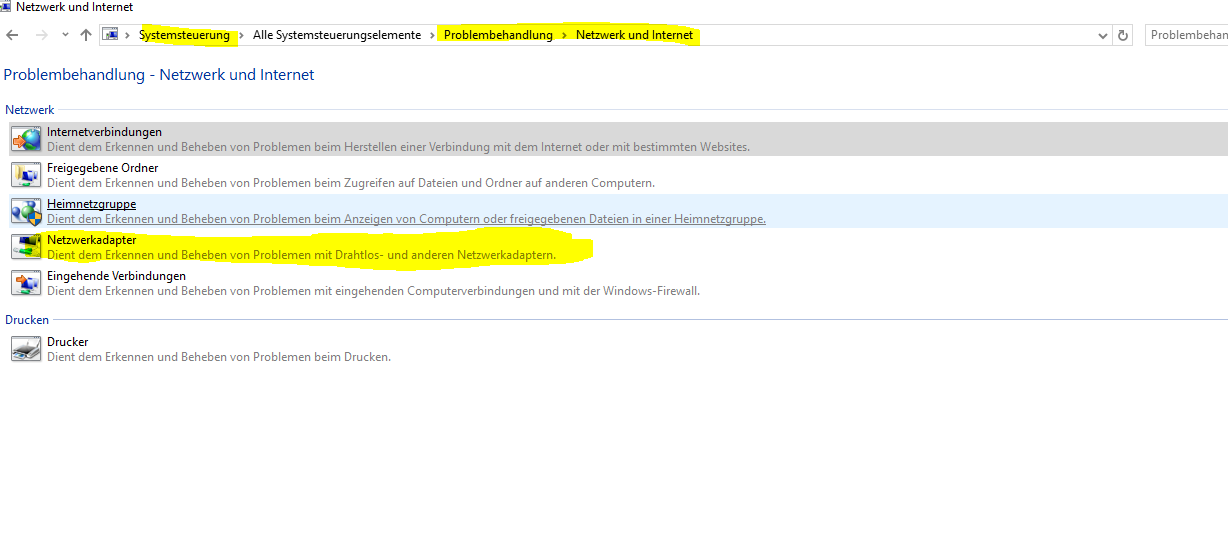Click description about Ordner auf anderen Computern
Image resolution: width=1228 pixels, height=557 pixels.
351,183
